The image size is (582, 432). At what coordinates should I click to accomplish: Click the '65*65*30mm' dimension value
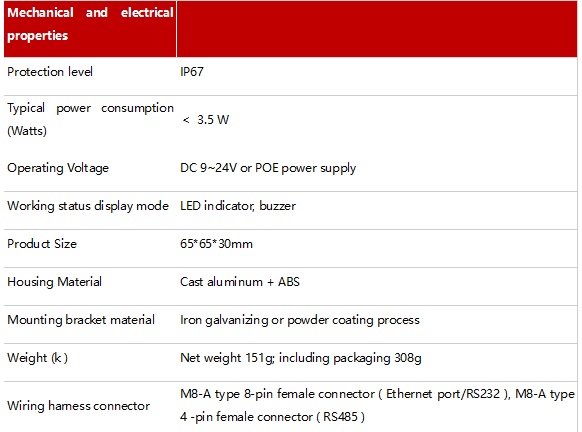[x=216, y=244]
